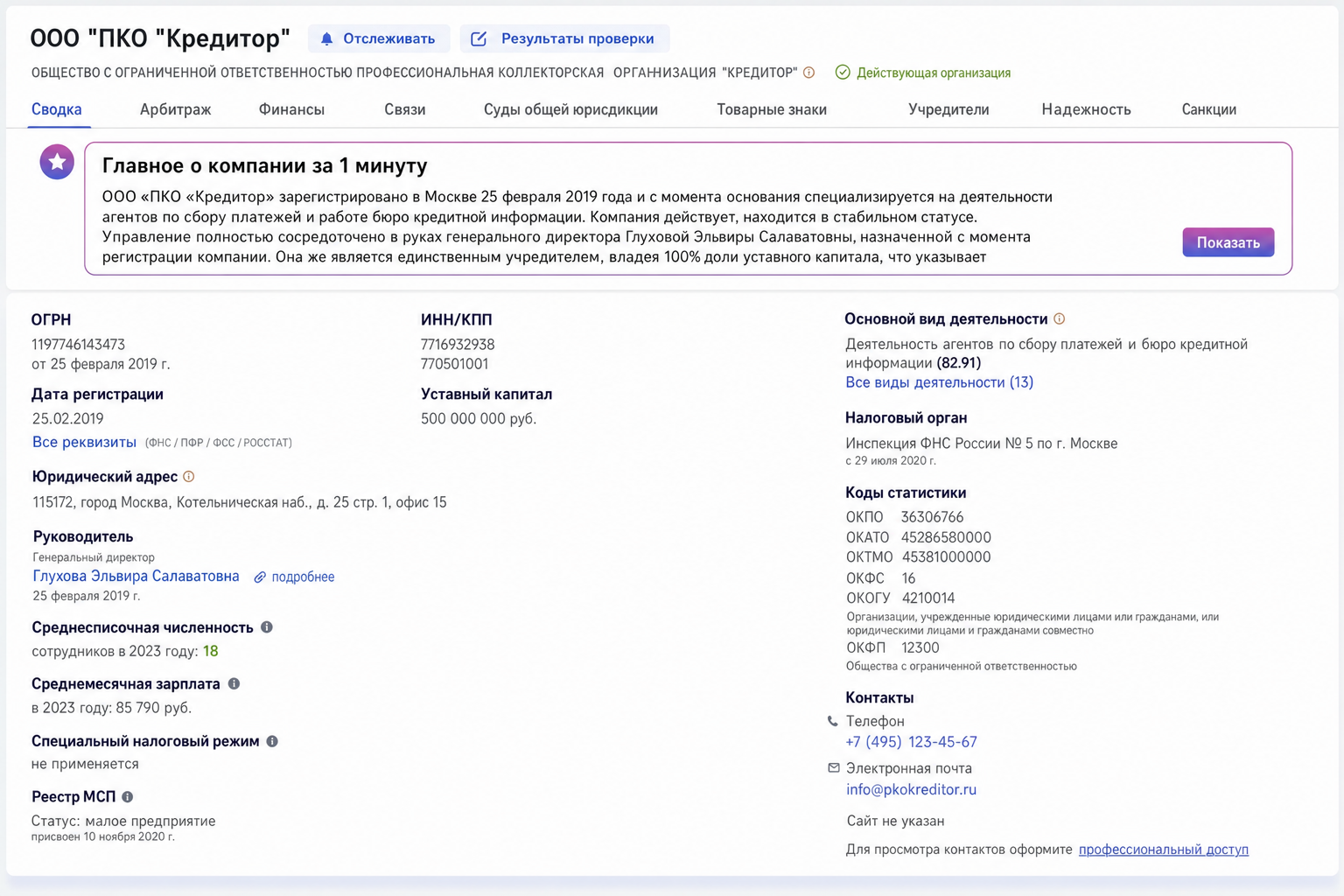Viewport: 1344px width, 896px height.
Task: Call the phone number +7 (495) 123-45-67
Action: pos(911,742)
